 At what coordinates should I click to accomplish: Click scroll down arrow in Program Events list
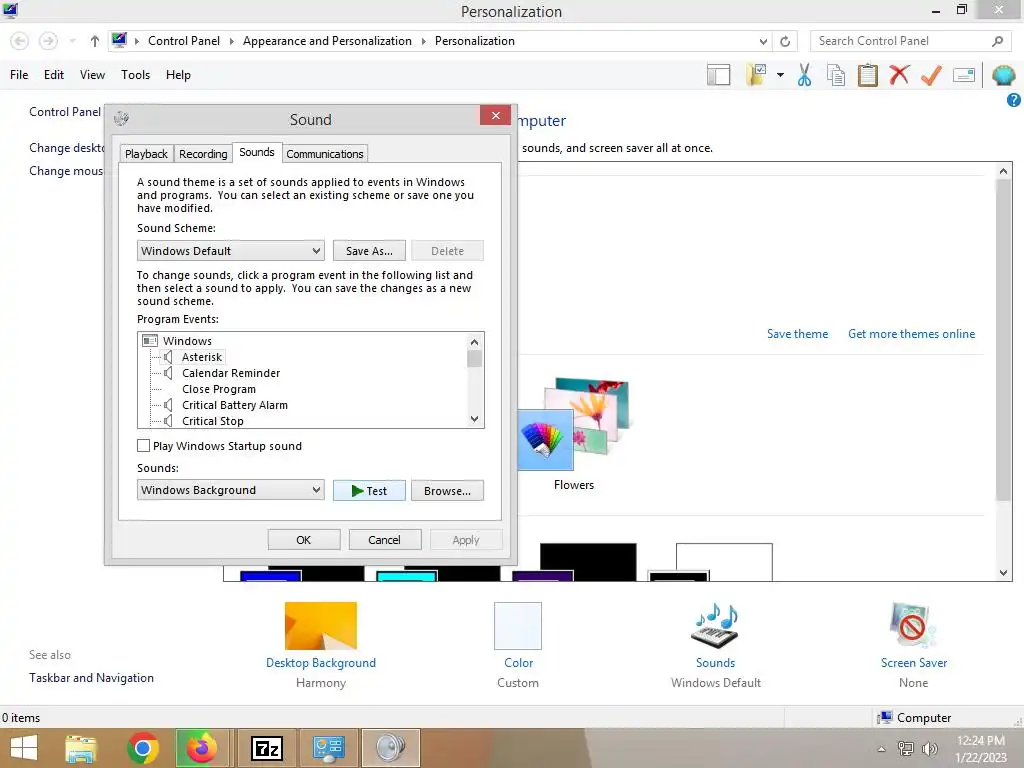pos(475,419)
